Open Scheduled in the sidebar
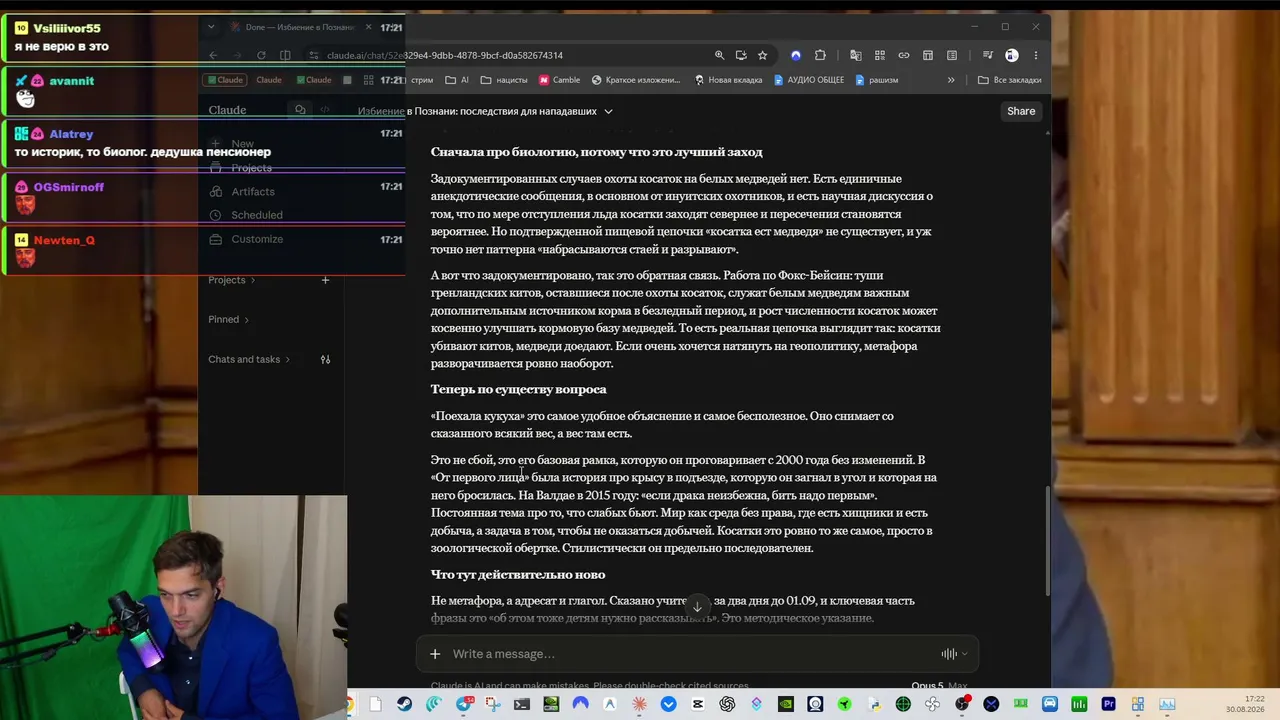Viewport: 1280px width, 720px height. coord(246,215)
